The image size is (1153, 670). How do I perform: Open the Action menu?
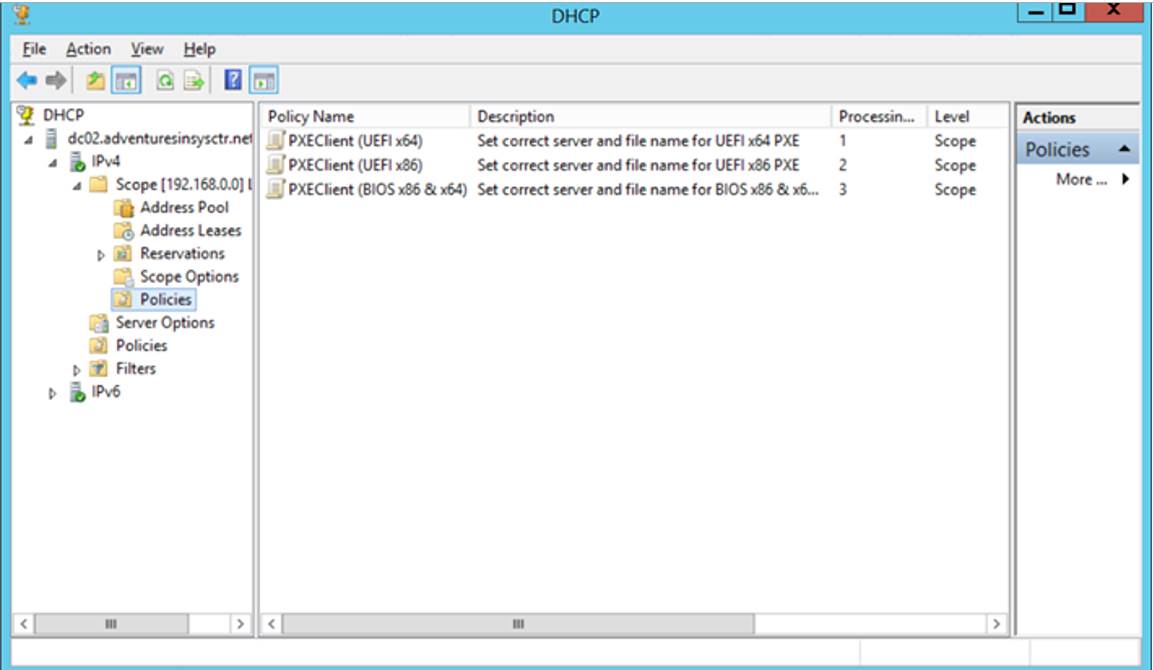pos(88,49)
